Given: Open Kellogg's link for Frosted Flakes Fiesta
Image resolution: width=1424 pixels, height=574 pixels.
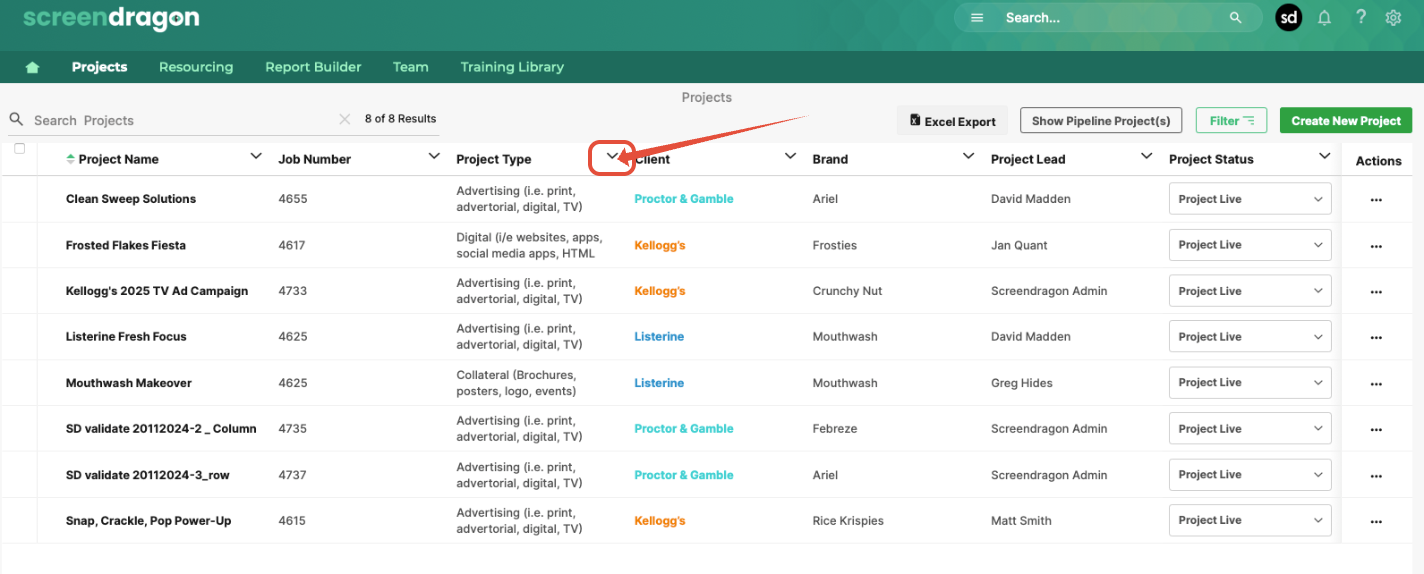Looking at the screenshot, I should (x=660, y=245).
